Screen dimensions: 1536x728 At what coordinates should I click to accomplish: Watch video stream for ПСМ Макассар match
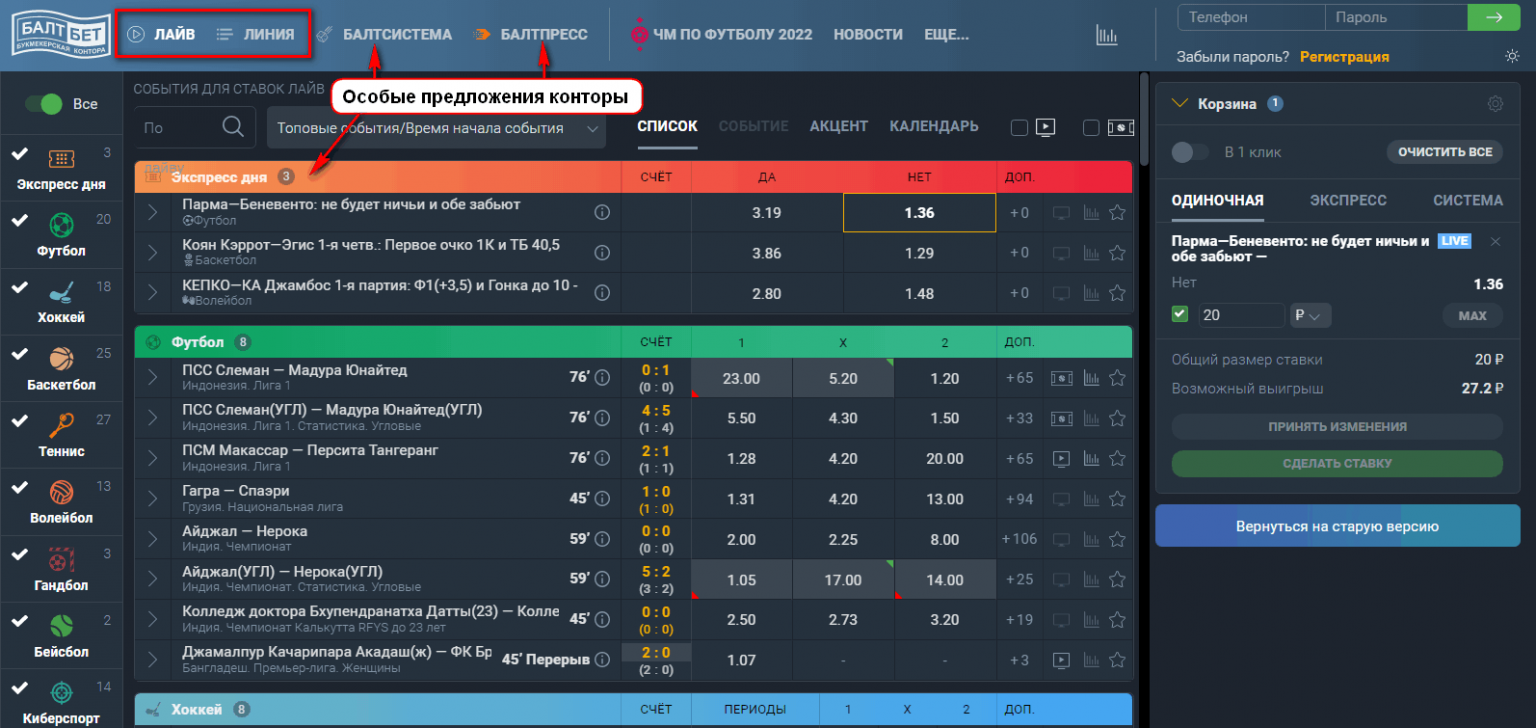[1061, 459]
